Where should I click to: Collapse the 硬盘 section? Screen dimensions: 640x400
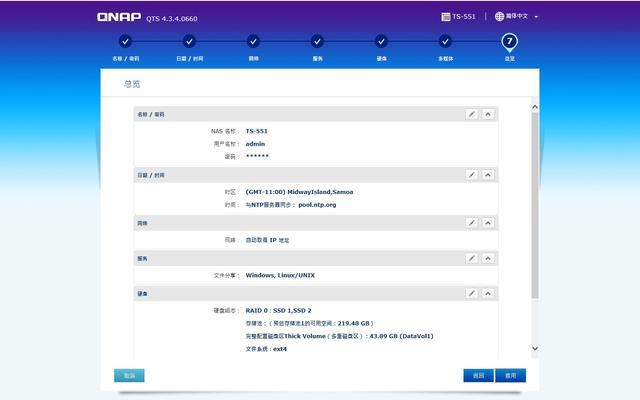pyautogui.click(x=488, y=294)
